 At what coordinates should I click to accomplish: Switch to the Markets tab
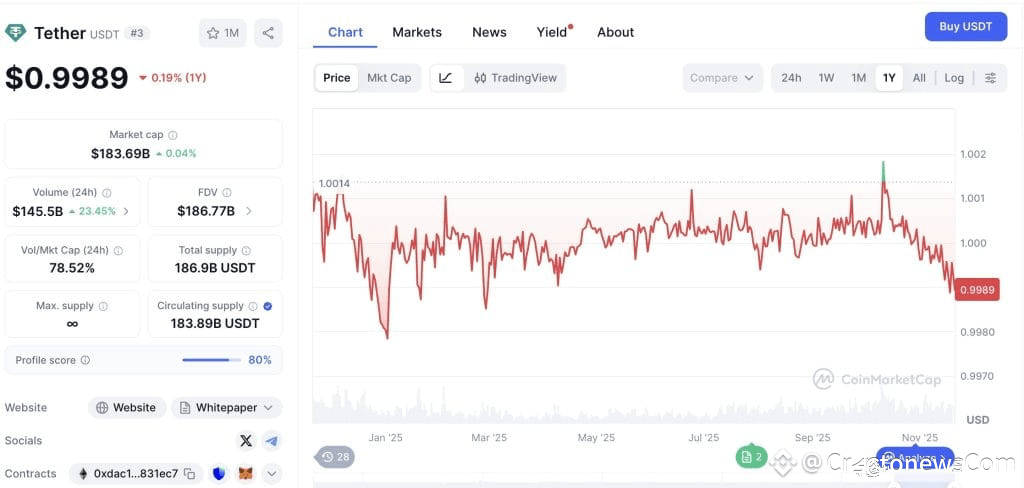tap(417, 32)
